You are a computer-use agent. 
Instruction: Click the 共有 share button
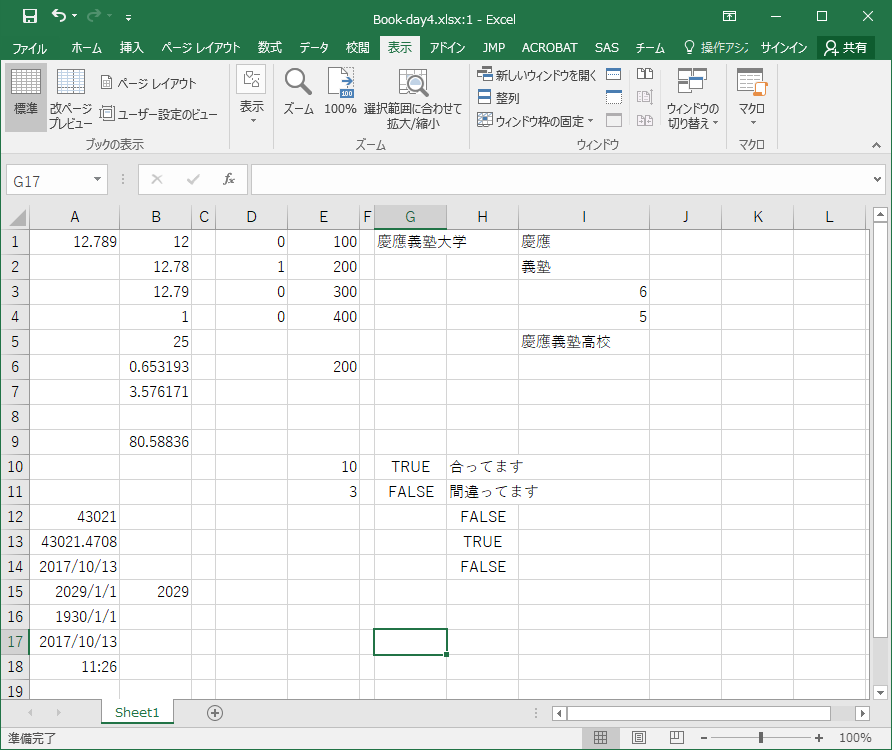click(845, 48)
